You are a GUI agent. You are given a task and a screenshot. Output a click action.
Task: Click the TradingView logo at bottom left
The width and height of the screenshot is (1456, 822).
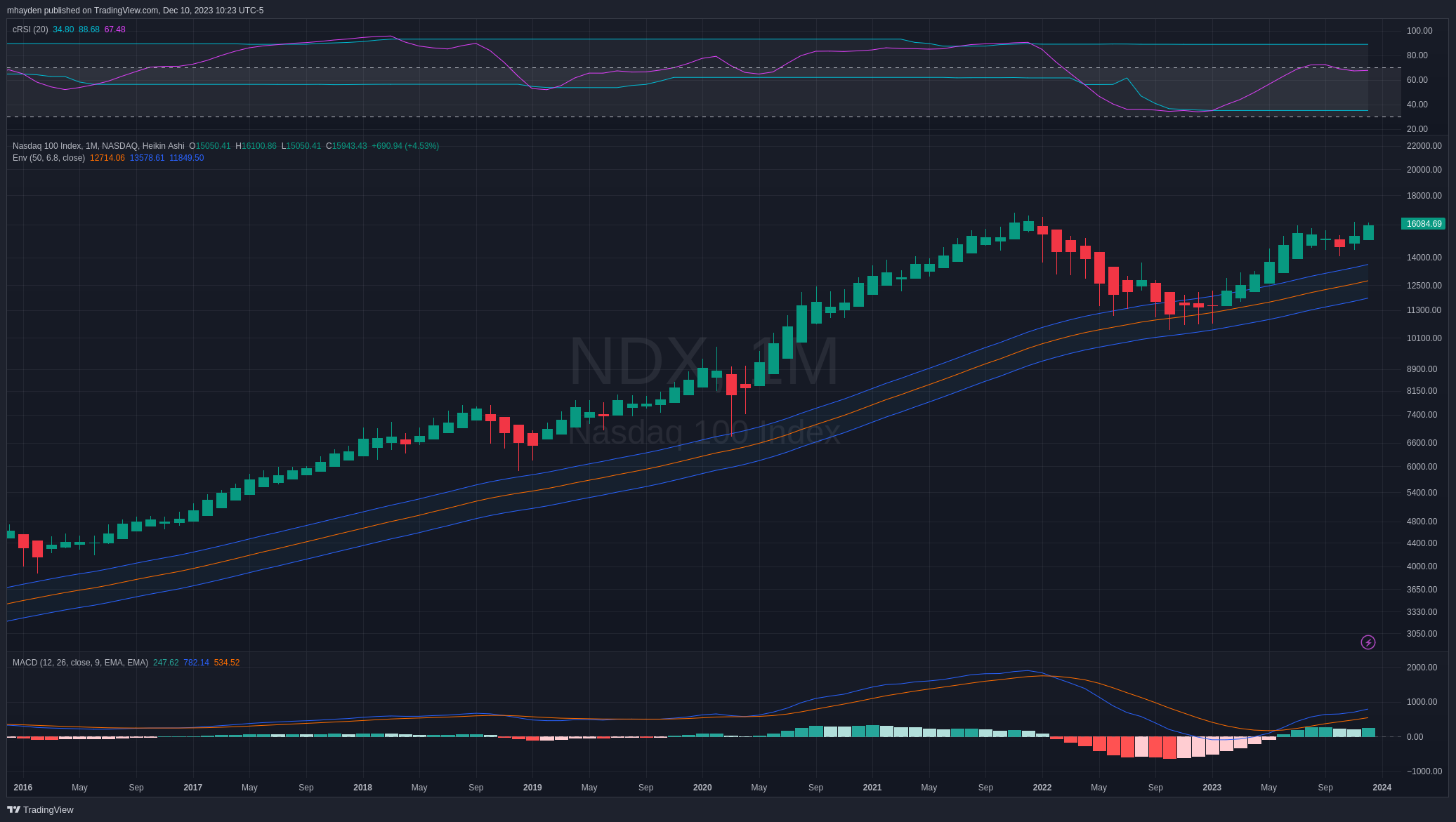pyautogui.click(x=40, y=809)
